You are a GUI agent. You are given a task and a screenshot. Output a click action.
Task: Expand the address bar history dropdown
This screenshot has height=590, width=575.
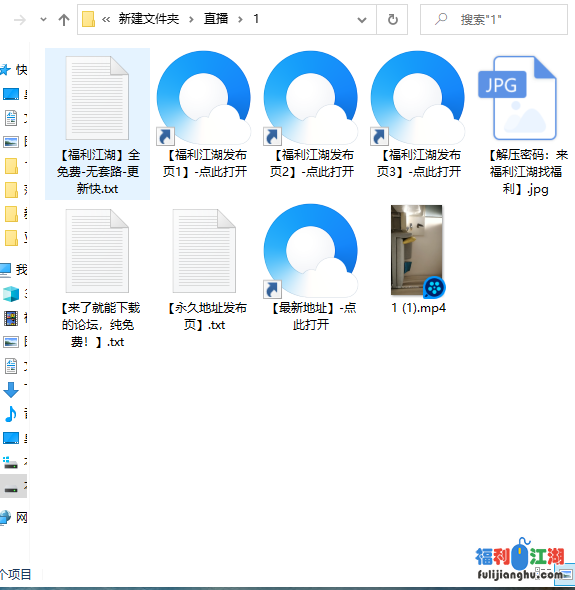(362, 20)
